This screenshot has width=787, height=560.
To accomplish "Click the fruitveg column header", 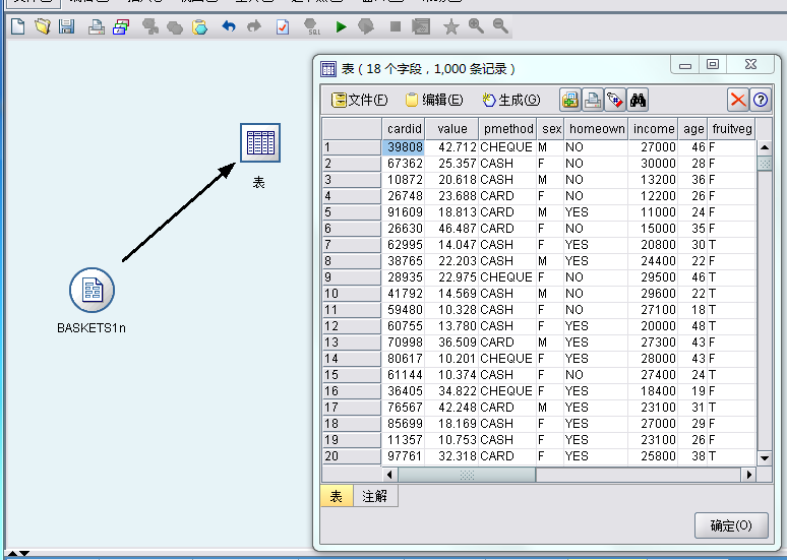I will (731, 129).
